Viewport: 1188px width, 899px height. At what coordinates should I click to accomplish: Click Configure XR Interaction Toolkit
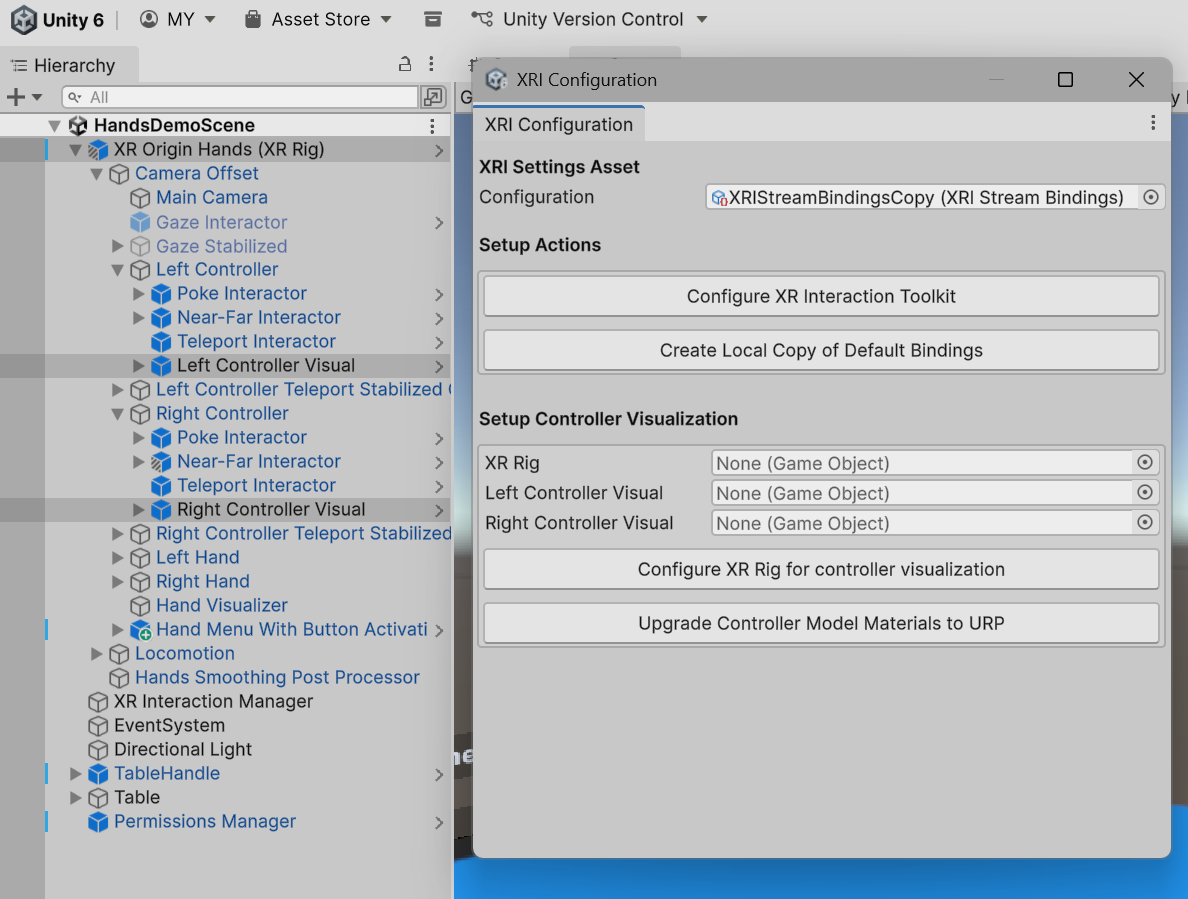(x=821, y=296)
